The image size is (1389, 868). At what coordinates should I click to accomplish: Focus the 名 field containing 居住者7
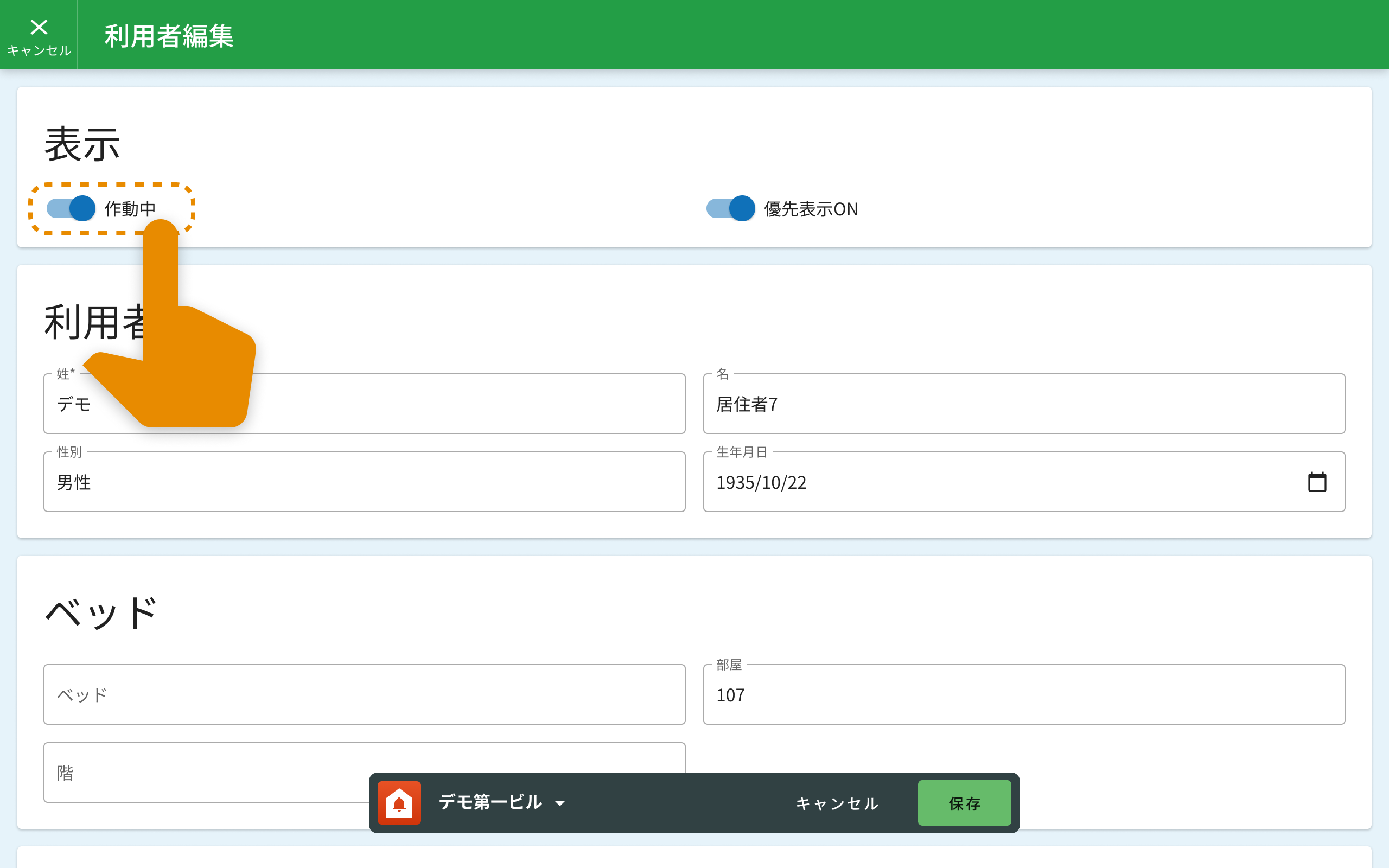[x=1023, y=404]
